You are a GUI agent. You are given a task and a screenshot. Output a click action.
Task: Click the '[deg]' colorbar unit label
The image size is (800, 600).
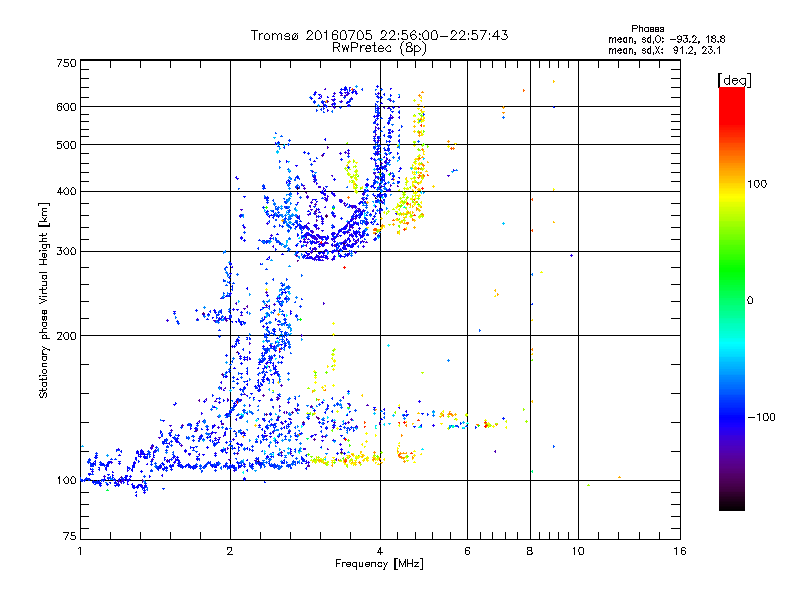[x=734, y=80]
